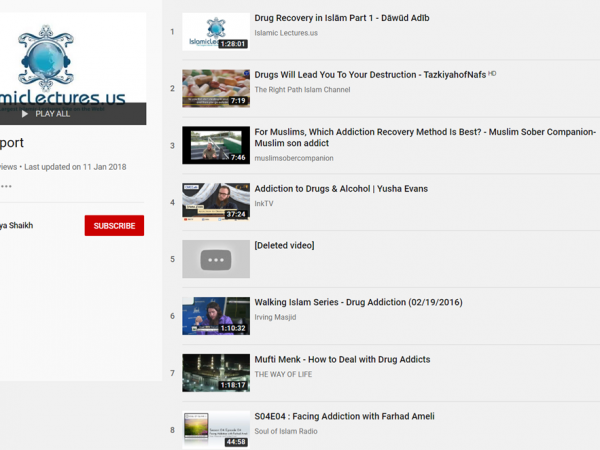Click the 7:46 duration badge on Muslim Sober Companion video
600x450 pixels.
click(x=238, y=157)
